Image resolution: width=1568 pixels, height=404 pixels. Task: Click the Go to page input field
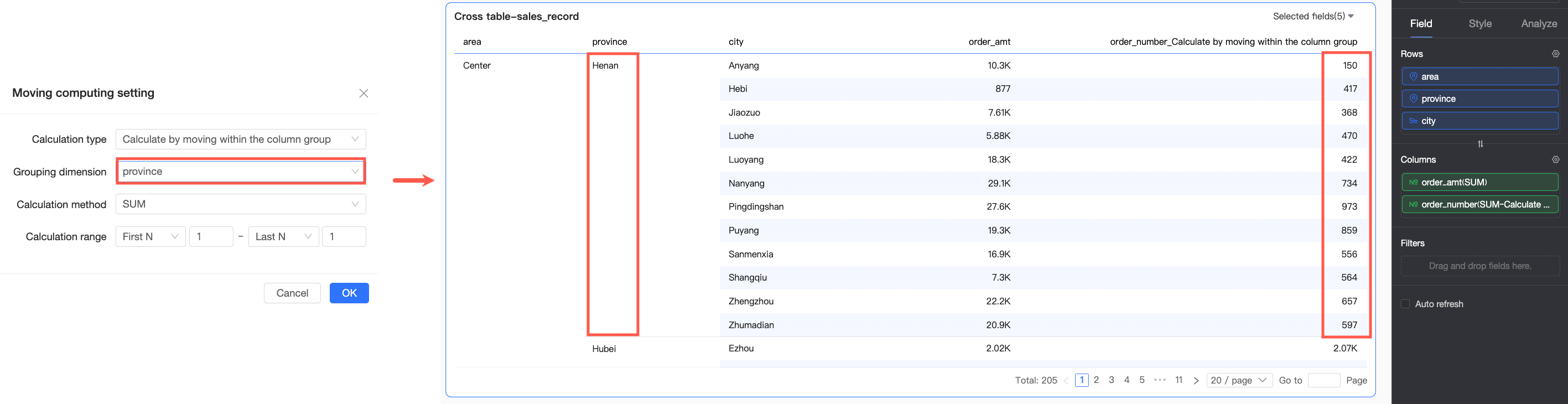tap(1323, 380)
